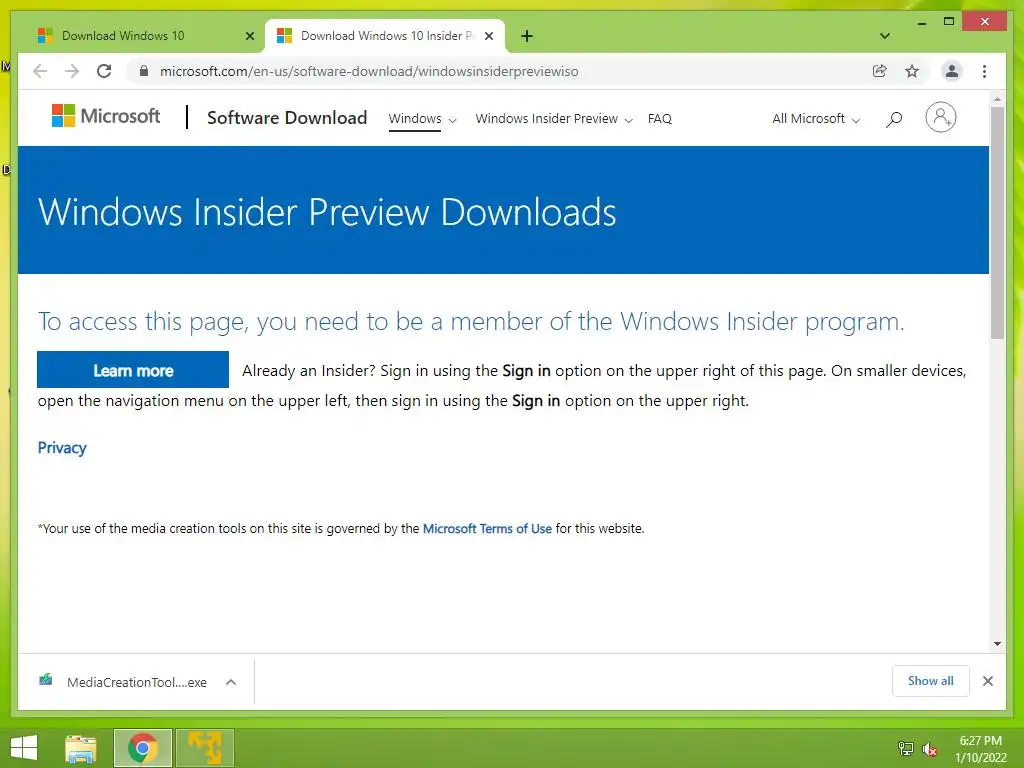Click MediaCreationTool file icon
The height and width of the screenshot is (768, 1024).
tap(46, 680)
